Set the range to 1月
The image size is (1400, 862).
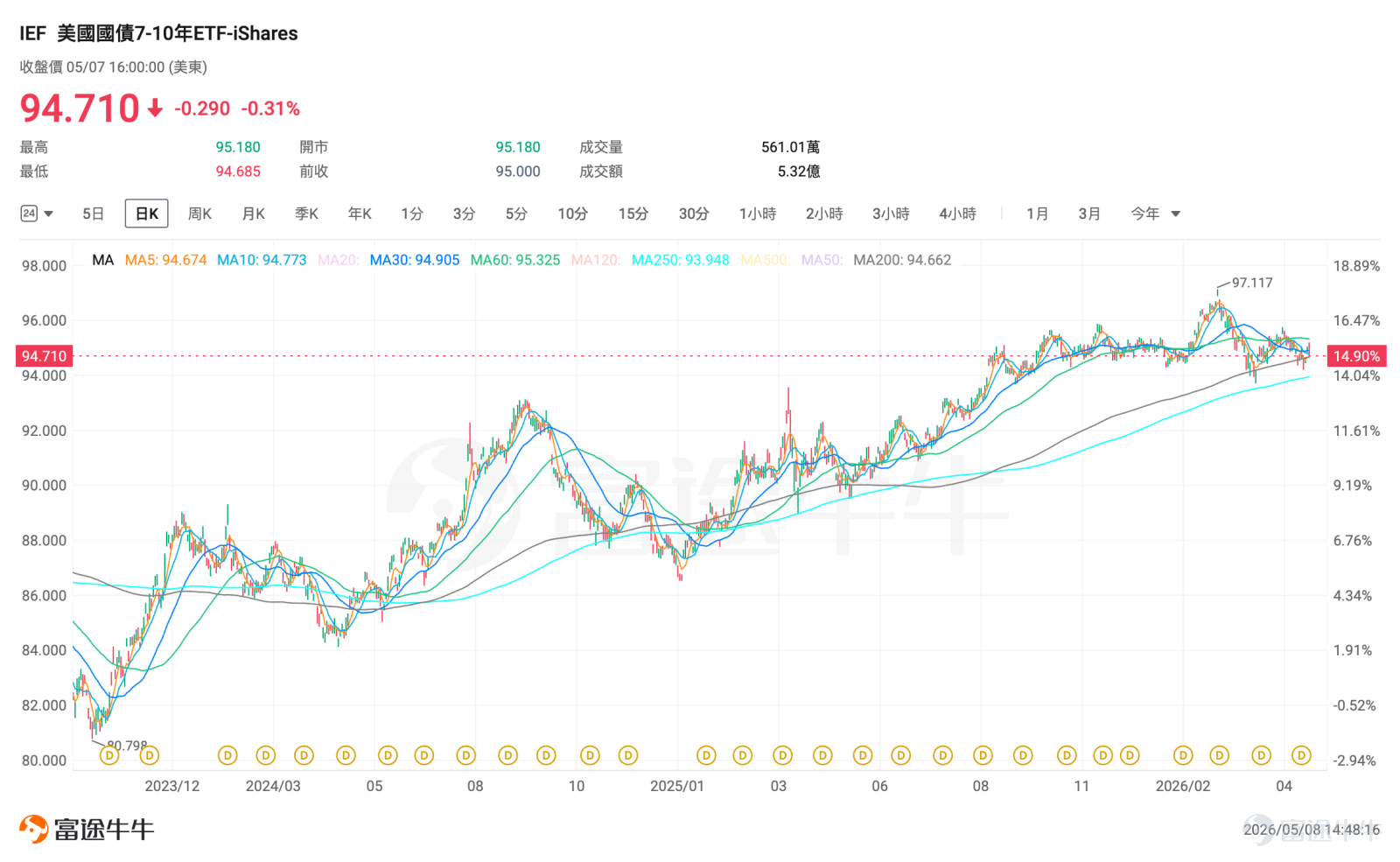1037,214
